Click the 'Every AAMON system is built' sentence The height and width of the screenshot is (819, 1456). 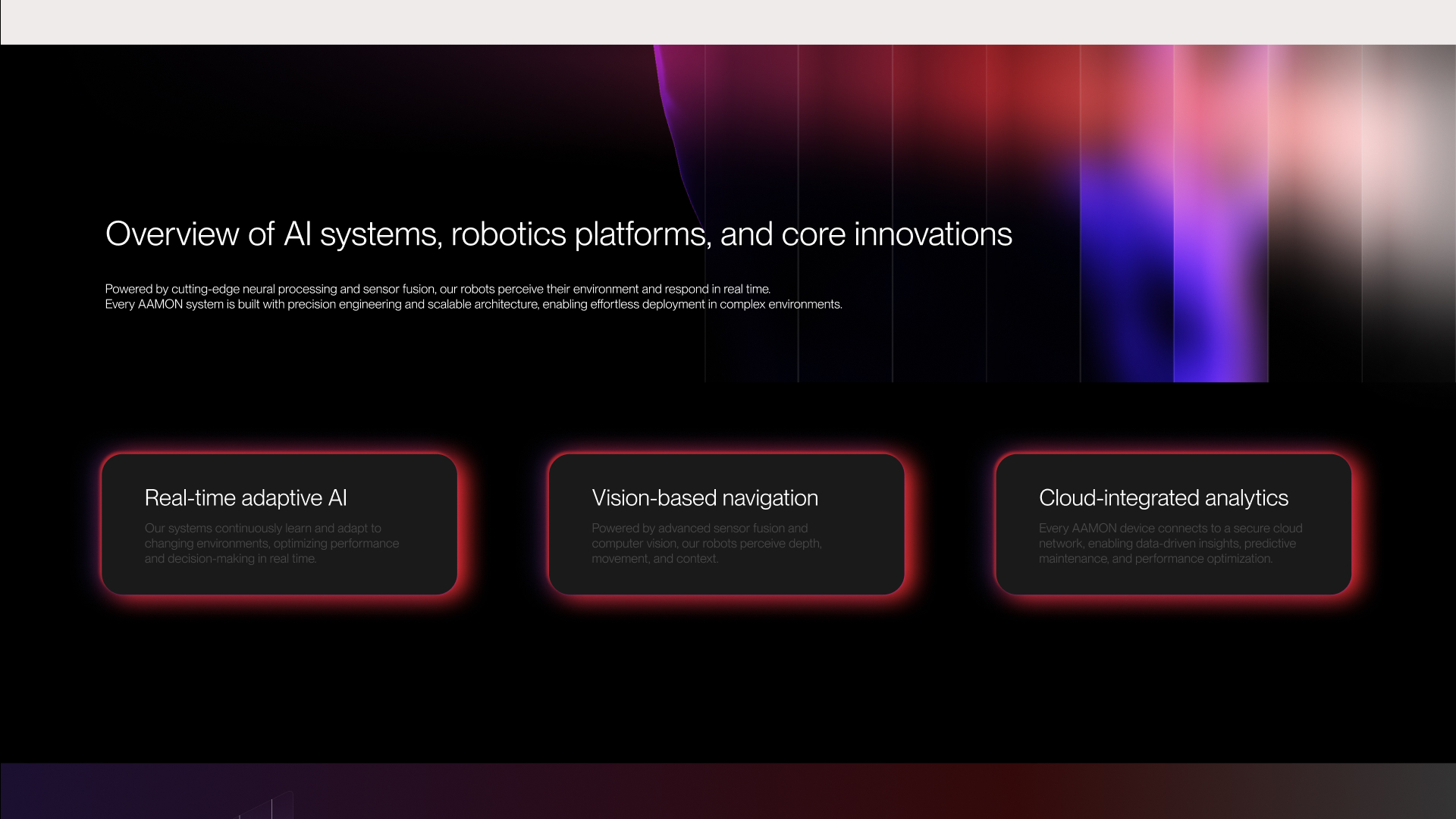[473, 304]
